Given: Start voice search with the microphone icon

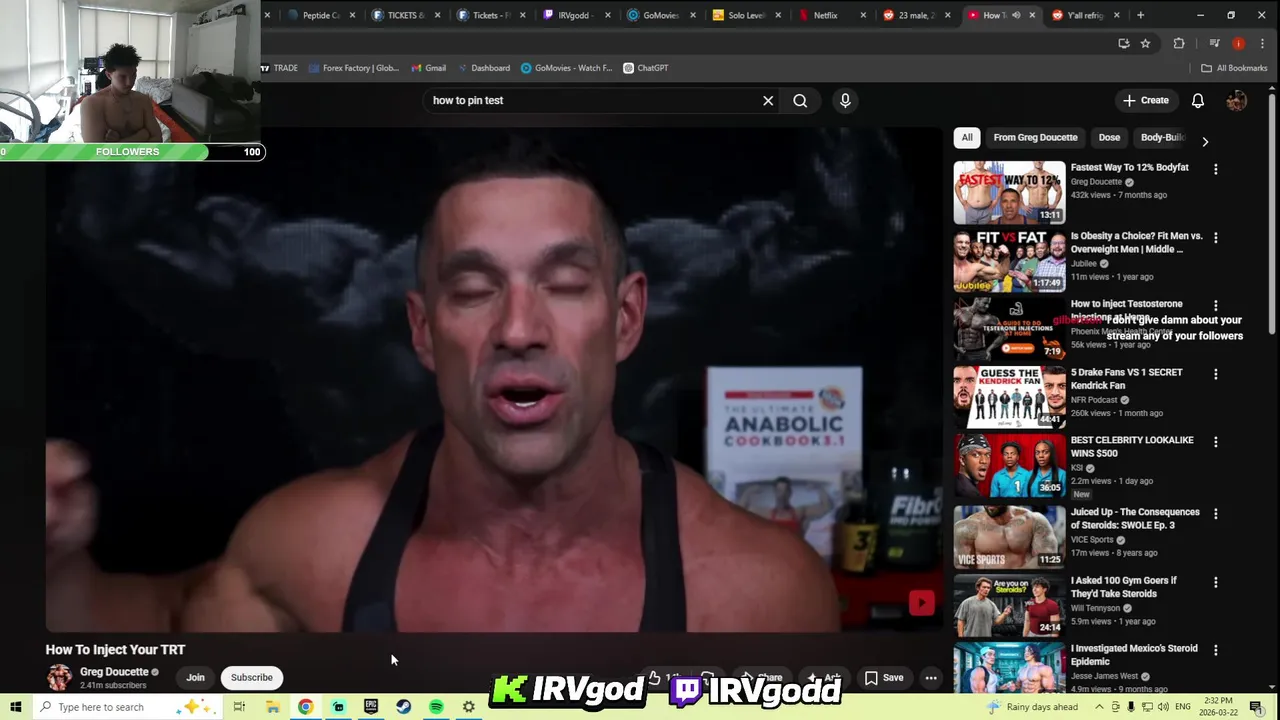Looking at the screenshot, I should pos(845,100).
